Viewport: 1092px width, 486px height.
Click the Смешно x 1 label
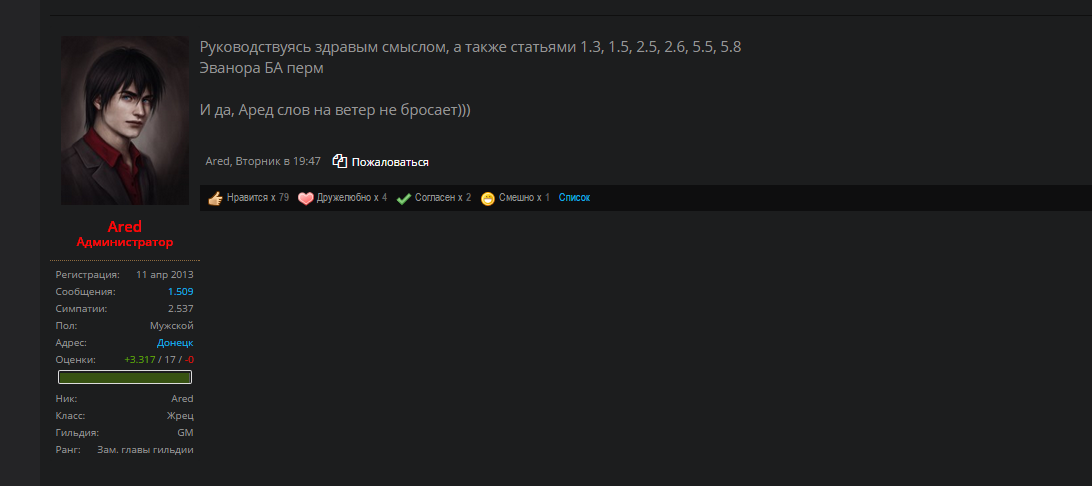[x=524, y=198]
